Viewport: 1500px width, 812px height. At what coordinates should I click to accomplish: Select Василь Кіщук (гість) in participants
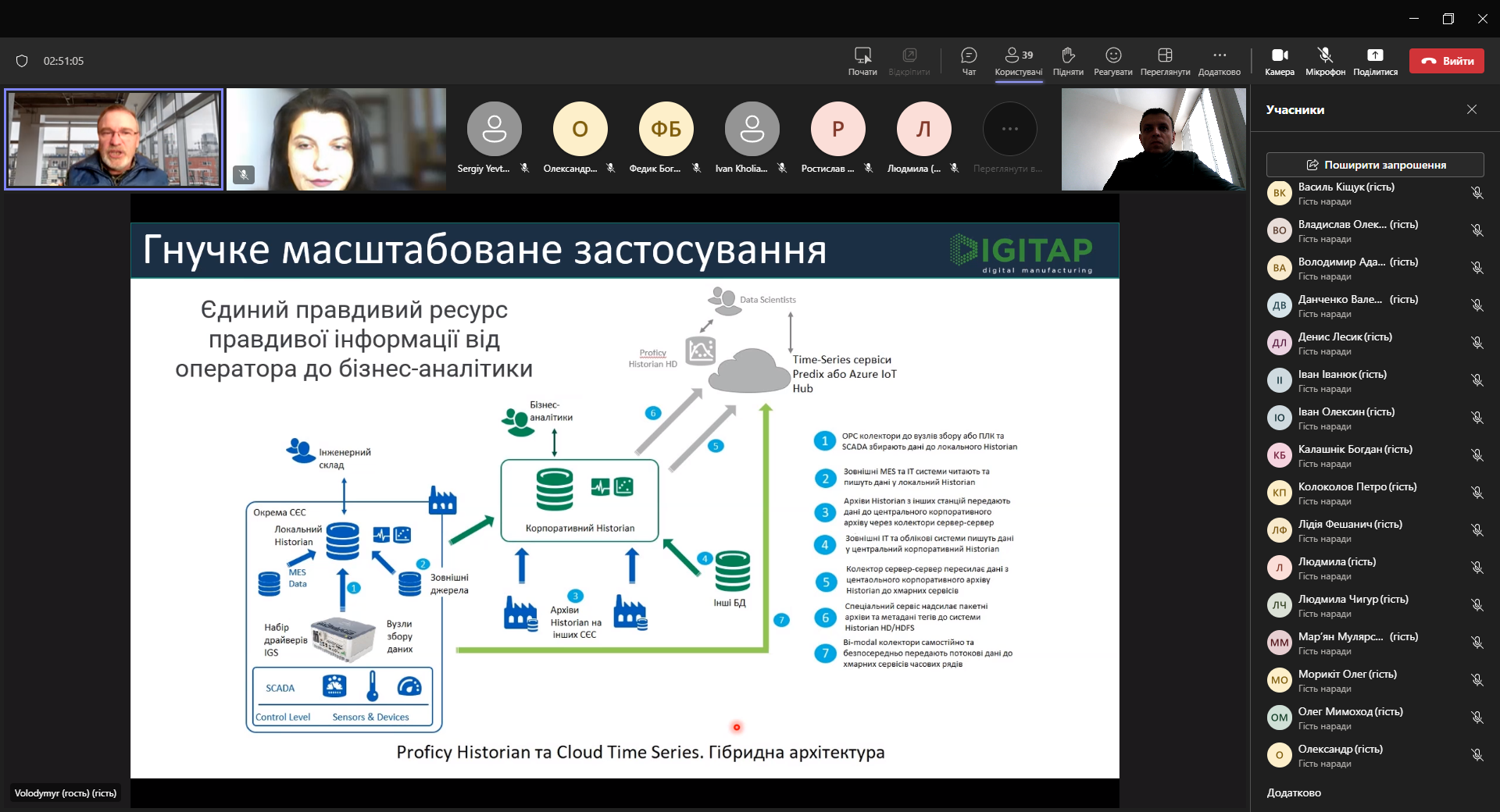(x=1375, y=193)
